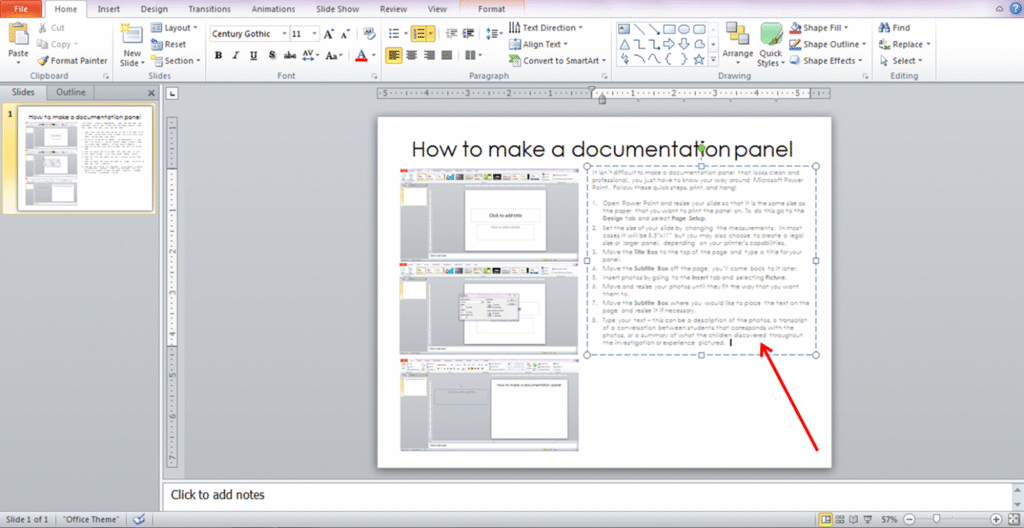This screenshot has width=1024, height=528.
Task: Apply the font color A button
Action: (x=361, y=56)
